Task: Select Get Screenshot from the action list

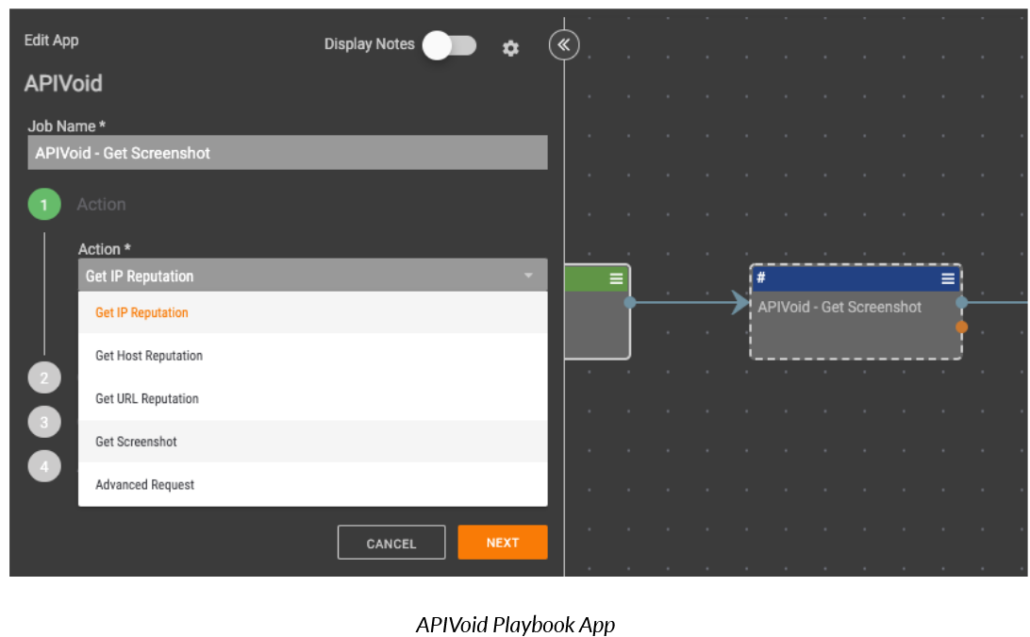Action: (313, 441)
